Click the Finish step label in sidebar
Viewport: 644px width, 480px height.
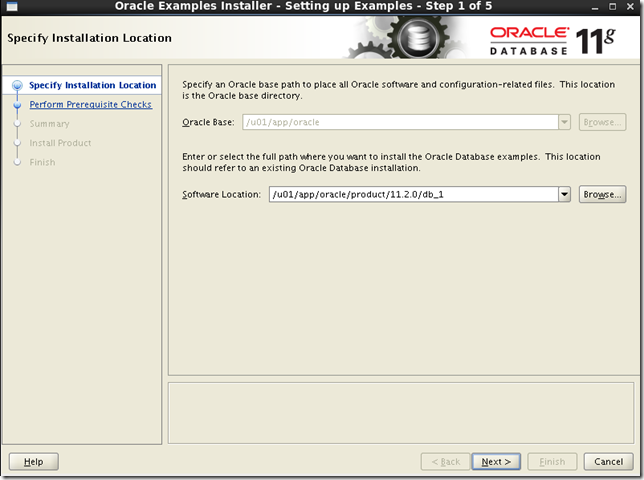pyautogui.click(x=42, y=162)
